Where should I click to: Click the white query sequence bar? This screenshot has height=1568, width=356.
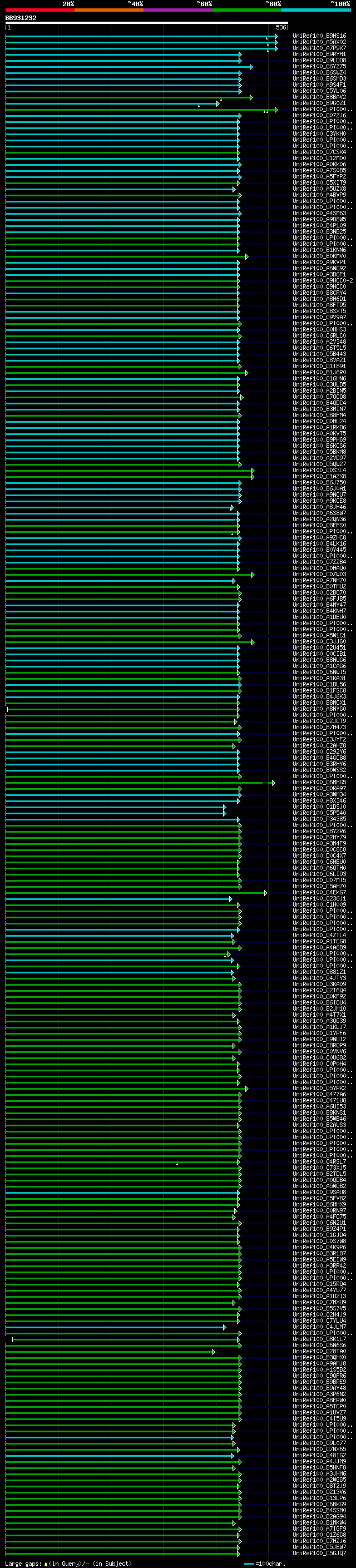pyautogui.click(x=147, y=23)
